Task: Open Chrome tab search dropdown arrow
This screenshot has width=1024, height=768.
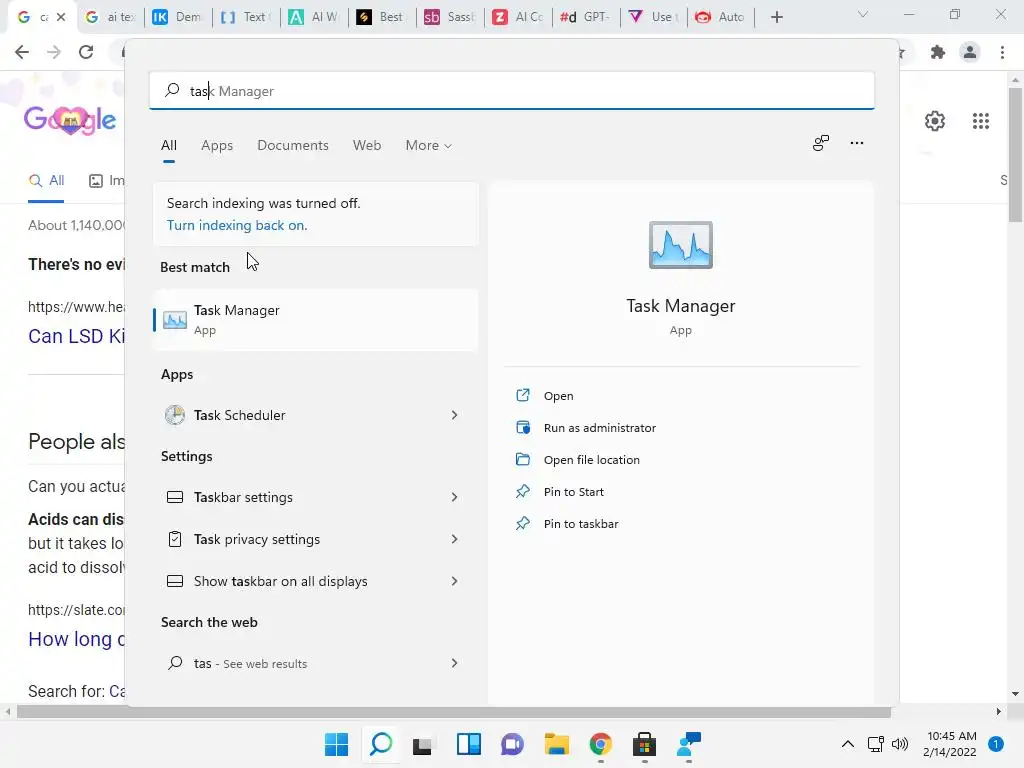Action: coord(862,14)
